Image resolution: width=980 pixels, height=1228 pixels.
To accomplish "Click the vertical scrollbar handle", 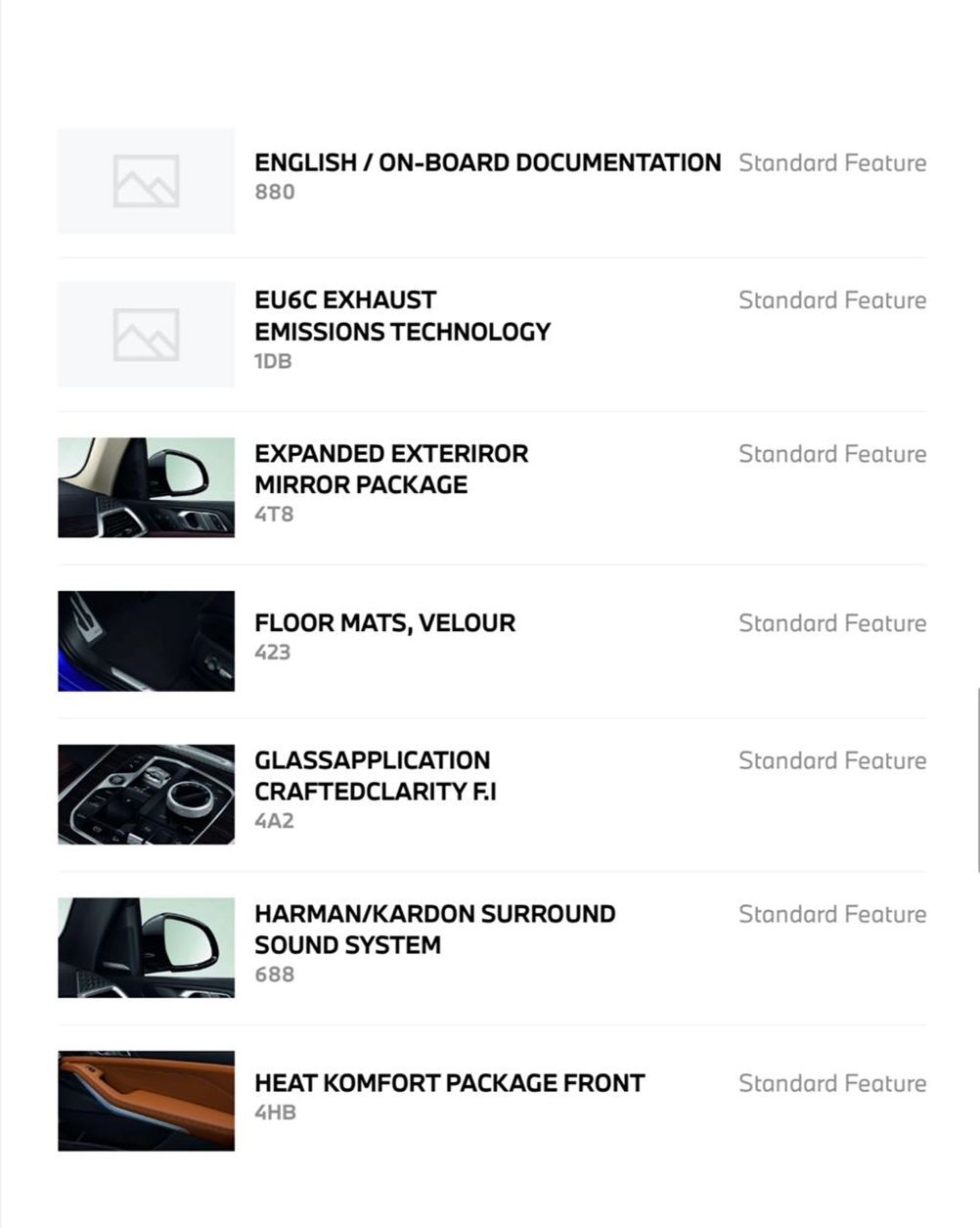I will pos(977,779).
